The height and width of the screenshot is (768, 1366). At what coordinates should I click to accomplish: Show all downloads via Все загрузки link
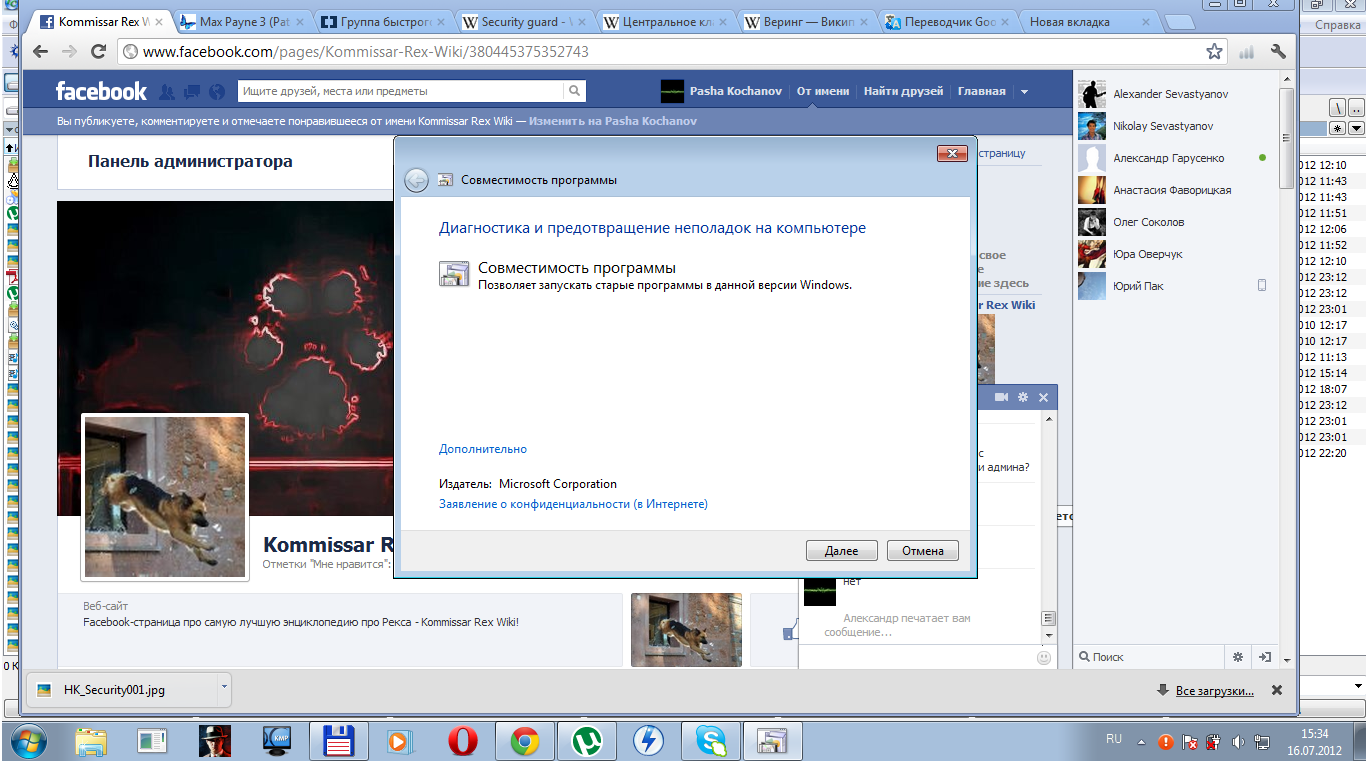coord(1214,690)
